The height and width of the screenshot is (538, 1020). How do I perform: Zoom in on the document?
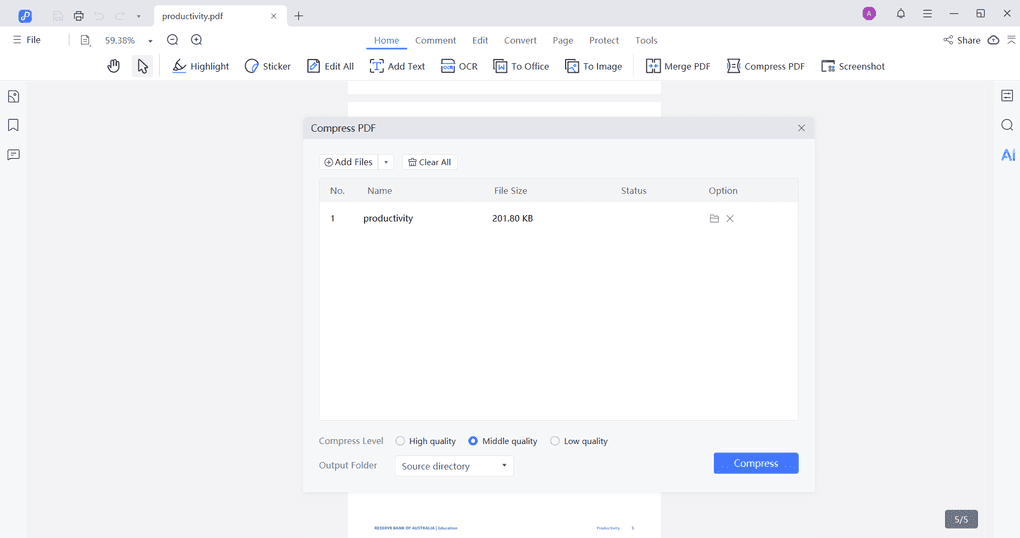pos(196,40)
